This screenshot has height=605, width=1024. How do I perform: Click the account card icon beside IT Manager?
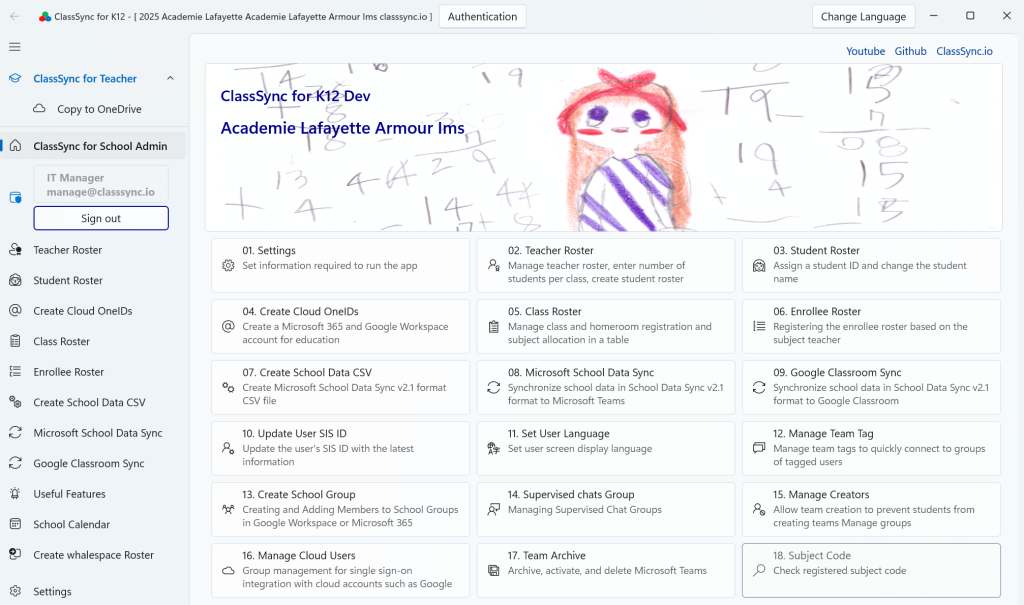pyautogui.click(x=16, y=197)
